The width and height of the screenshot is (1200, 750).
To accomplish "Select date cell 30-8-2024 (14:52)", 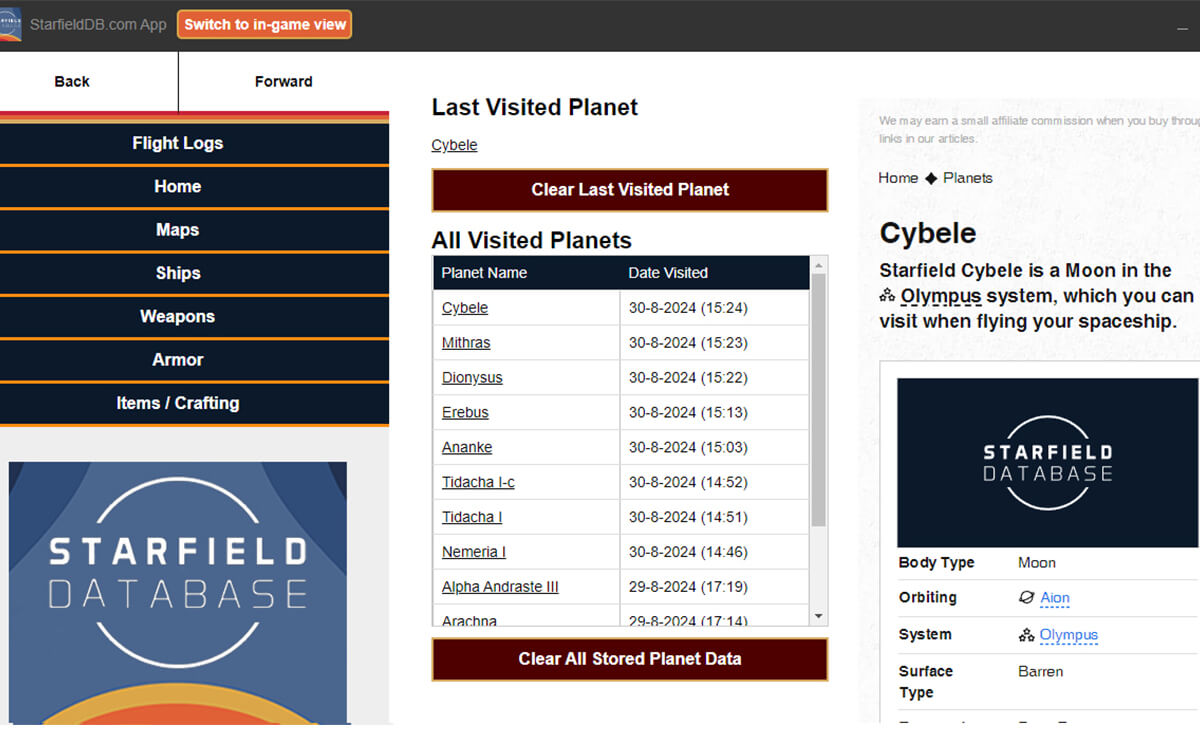I will click(x=714, y=482).
